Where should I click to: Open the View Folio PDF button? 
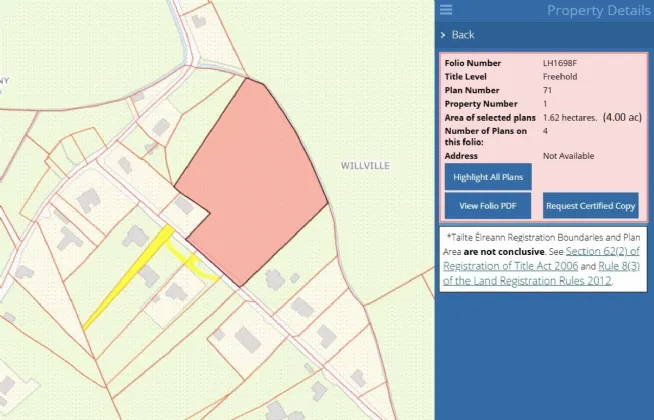pyautogui.click(x=487, y=205)
